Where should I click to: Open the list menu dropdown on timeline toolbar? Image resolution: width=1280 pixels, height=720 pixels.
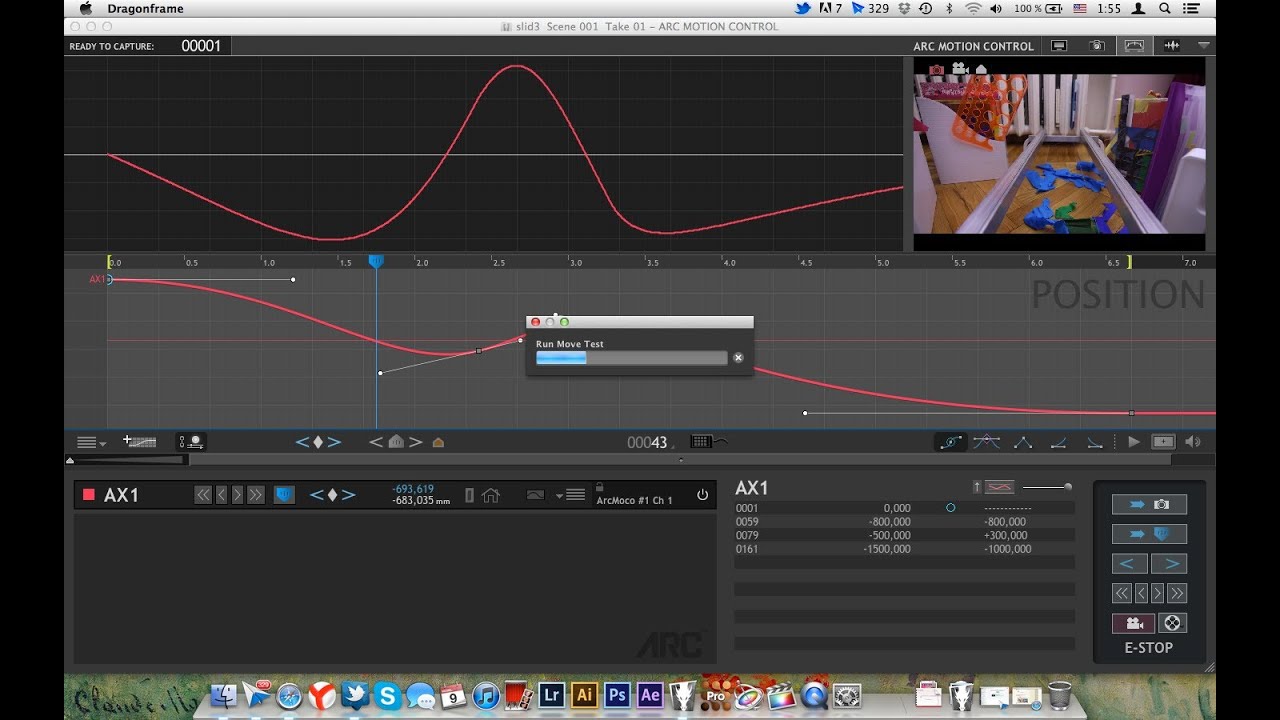91,442
